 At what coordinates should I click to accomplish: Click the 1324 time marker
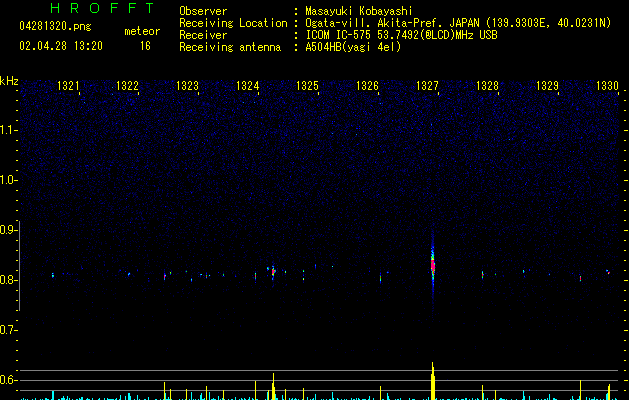248,86
